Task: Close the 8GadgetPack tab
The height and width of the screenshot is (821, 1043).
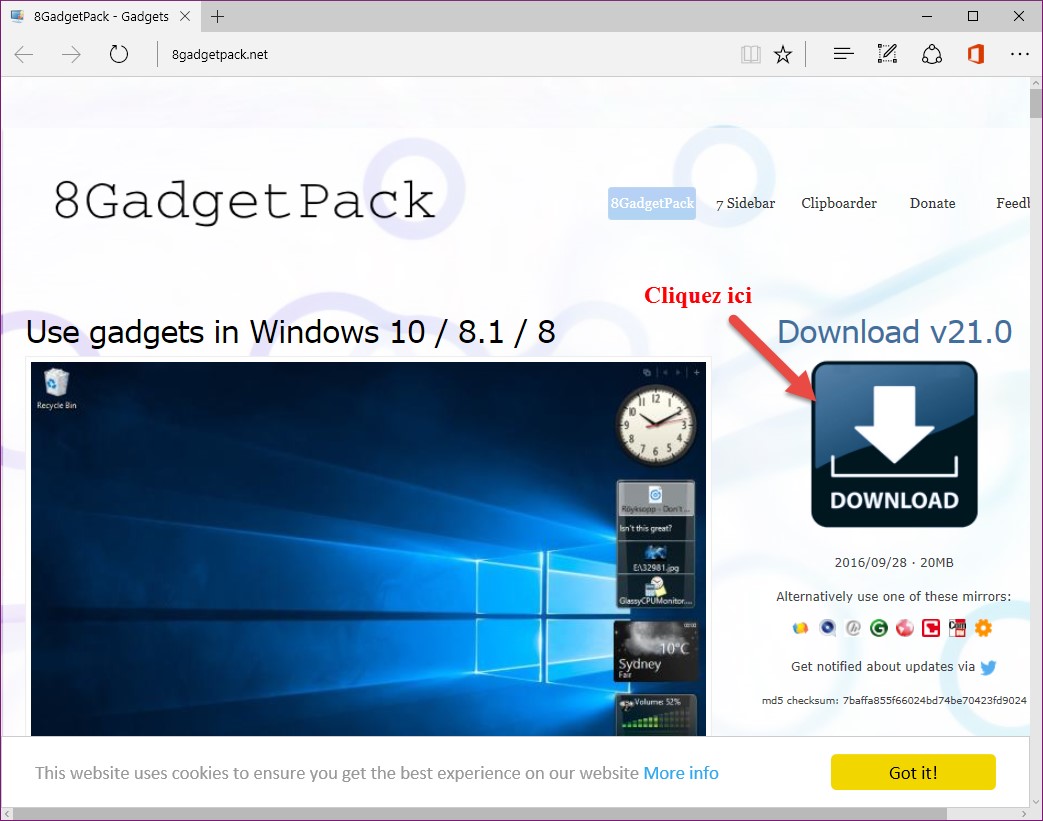Action: coord(185,17)
